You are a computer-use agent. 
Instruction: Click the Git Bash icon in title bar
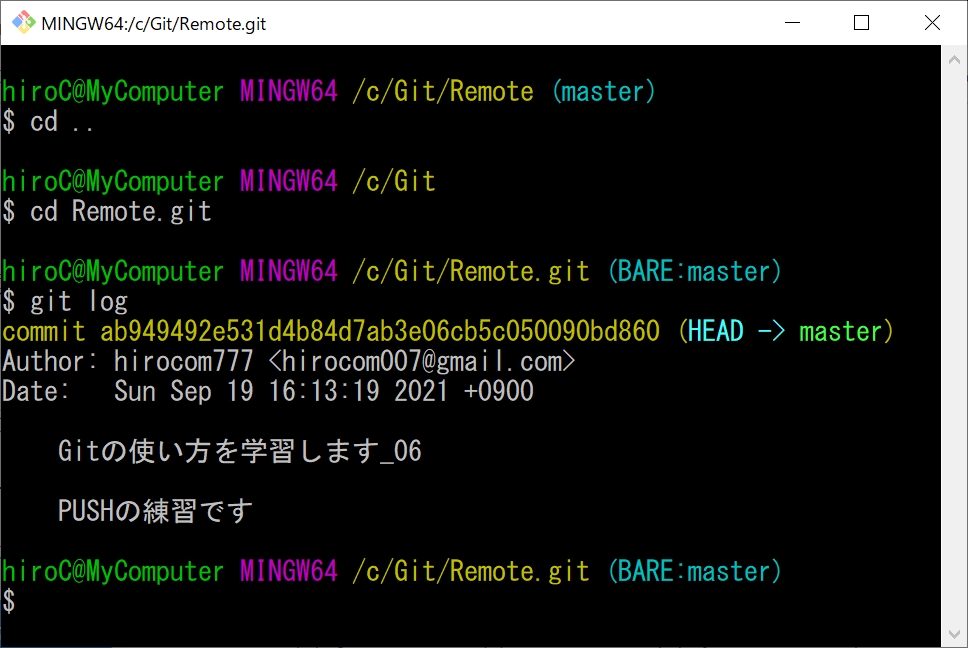pos(23,23)
